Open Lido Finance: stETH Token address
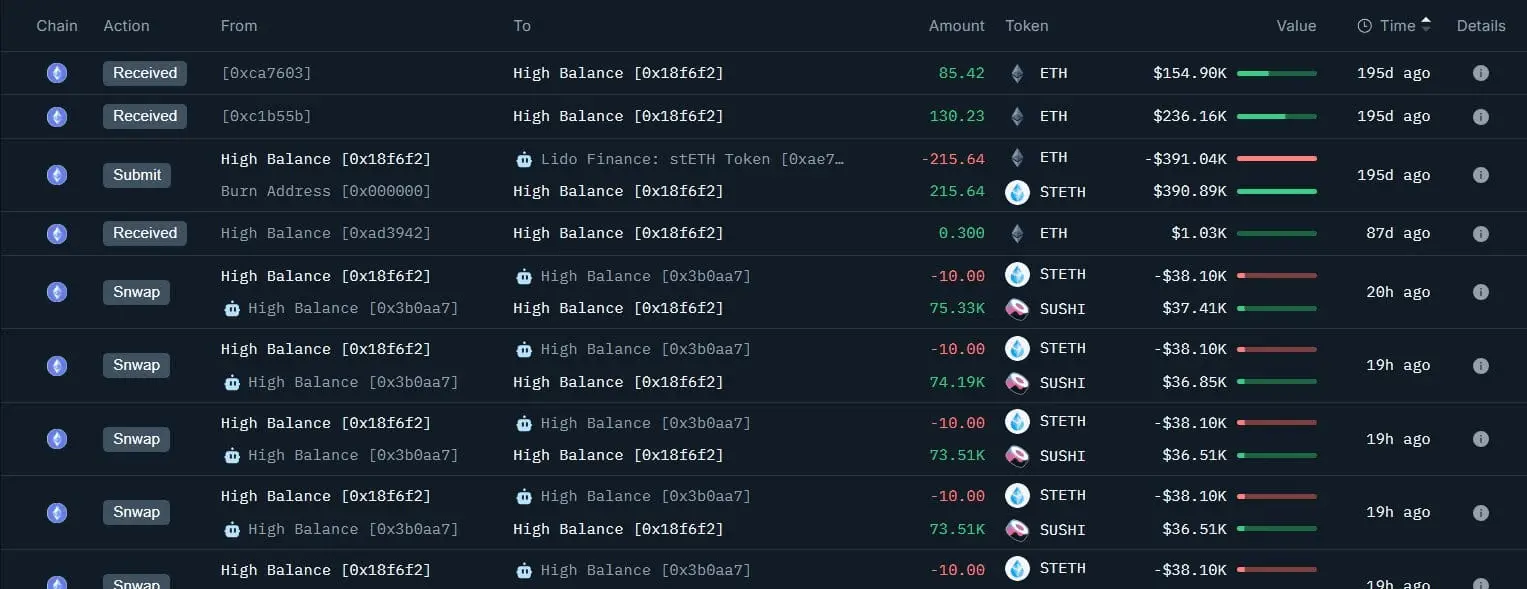The width and height of the screenshot is (1527, 589). tap(692, 159)
